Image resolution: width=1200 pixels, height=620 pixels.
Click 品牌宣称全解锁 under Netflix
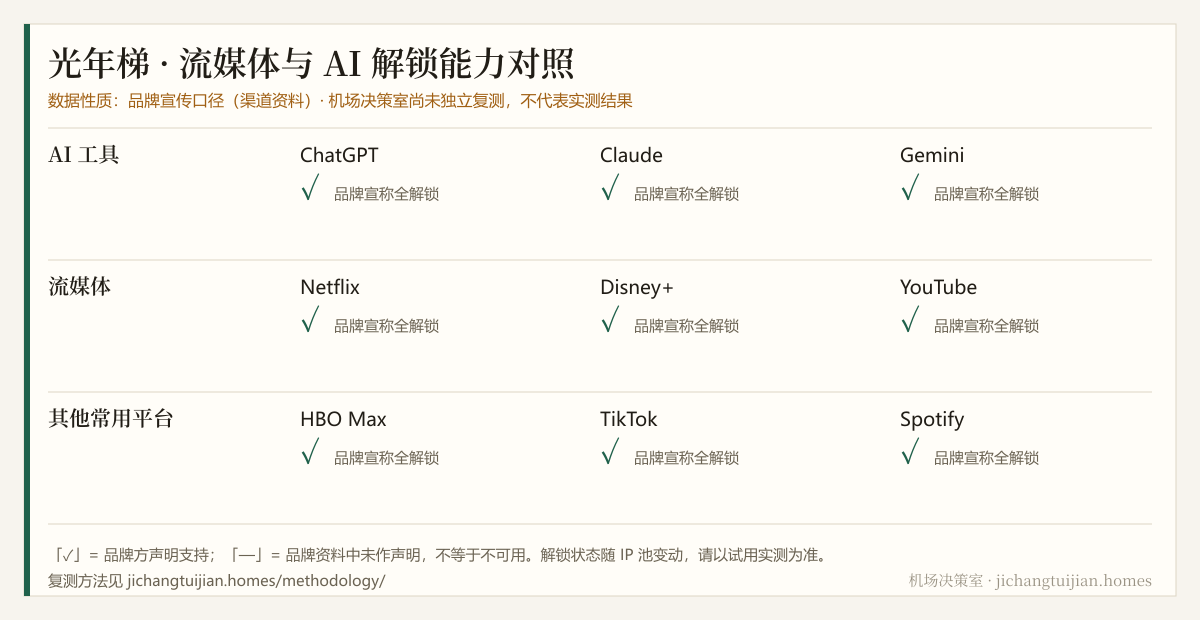386,326
